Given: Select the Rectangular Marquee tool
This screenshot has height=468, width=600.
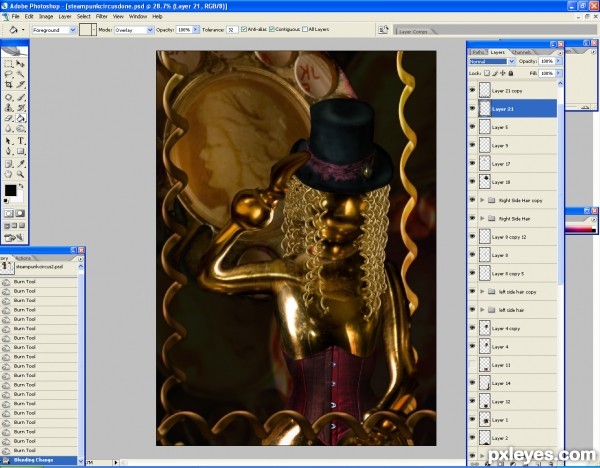Looking at the screenshot, I should pyautogui.click(x=8, y=64).
